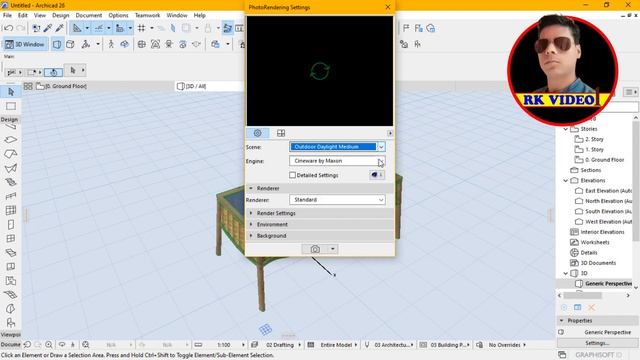Click the Undo arrow in the toolbar
Screen dimensions: 640x360
(8, 28)
